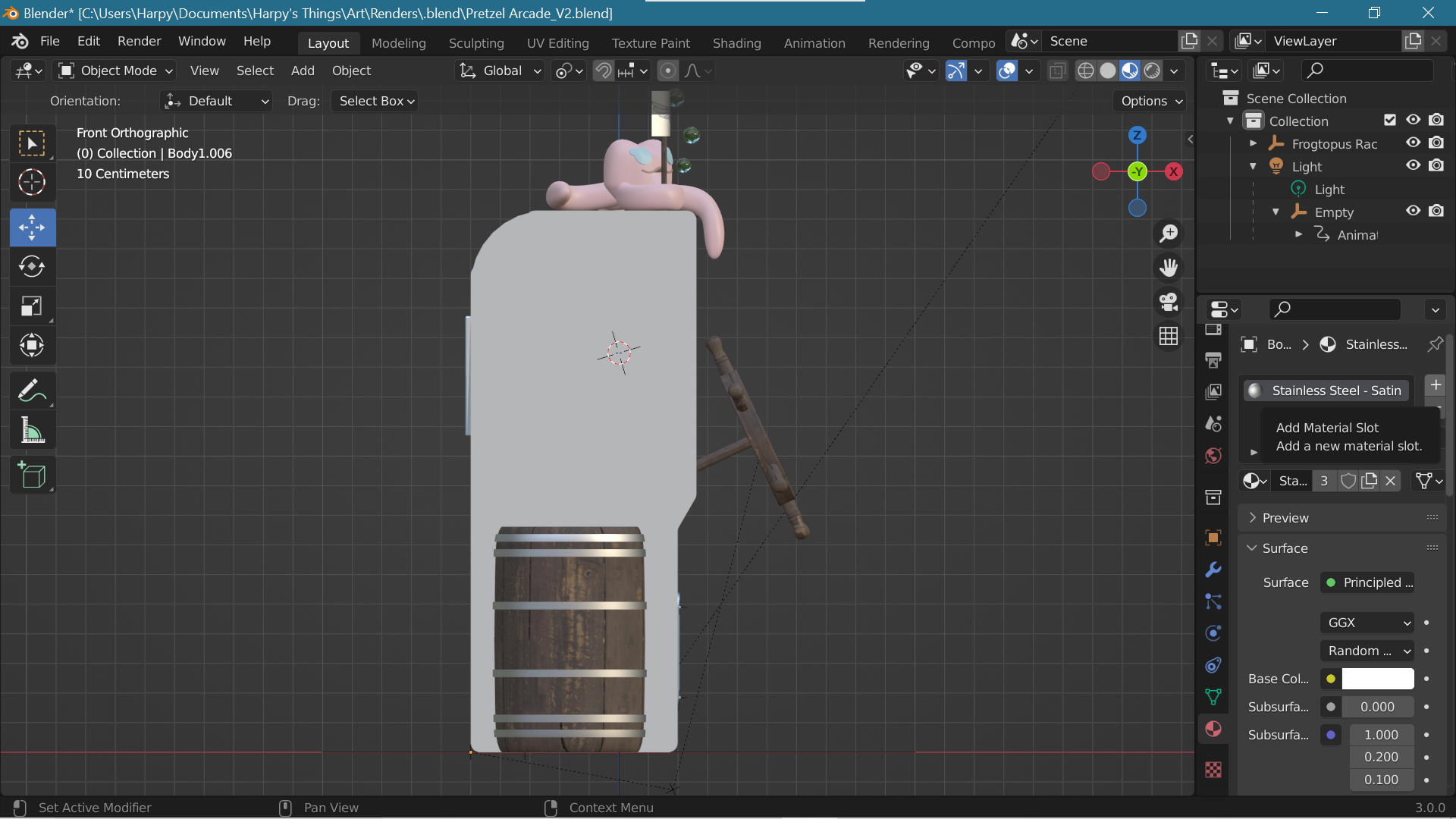Open Output properties printer tab
The height and width of the screenshot is (819, 1456).
(1213, 359)
